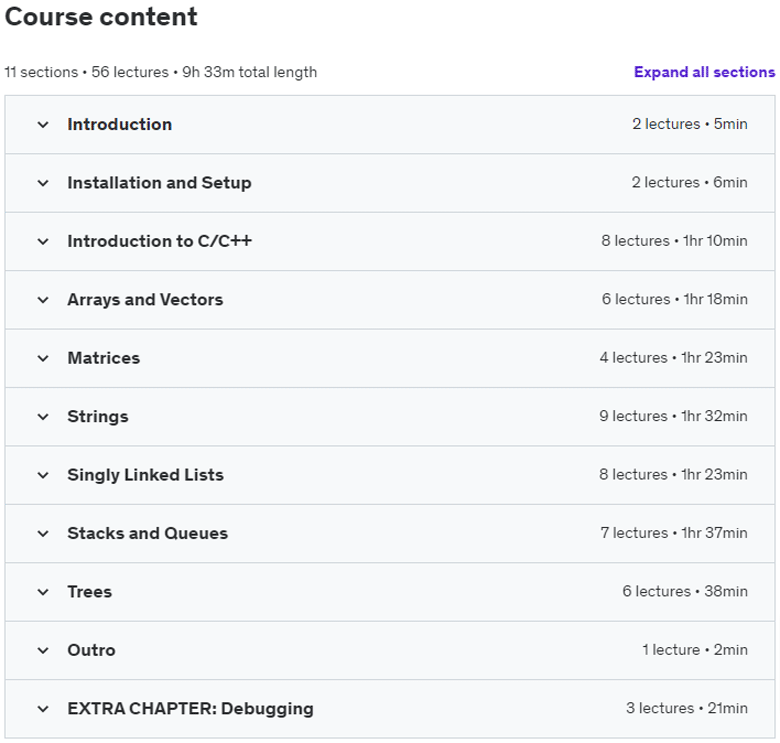Open the Trees section title
Viewport: 780px width, 743px height.
coord(90,592)
